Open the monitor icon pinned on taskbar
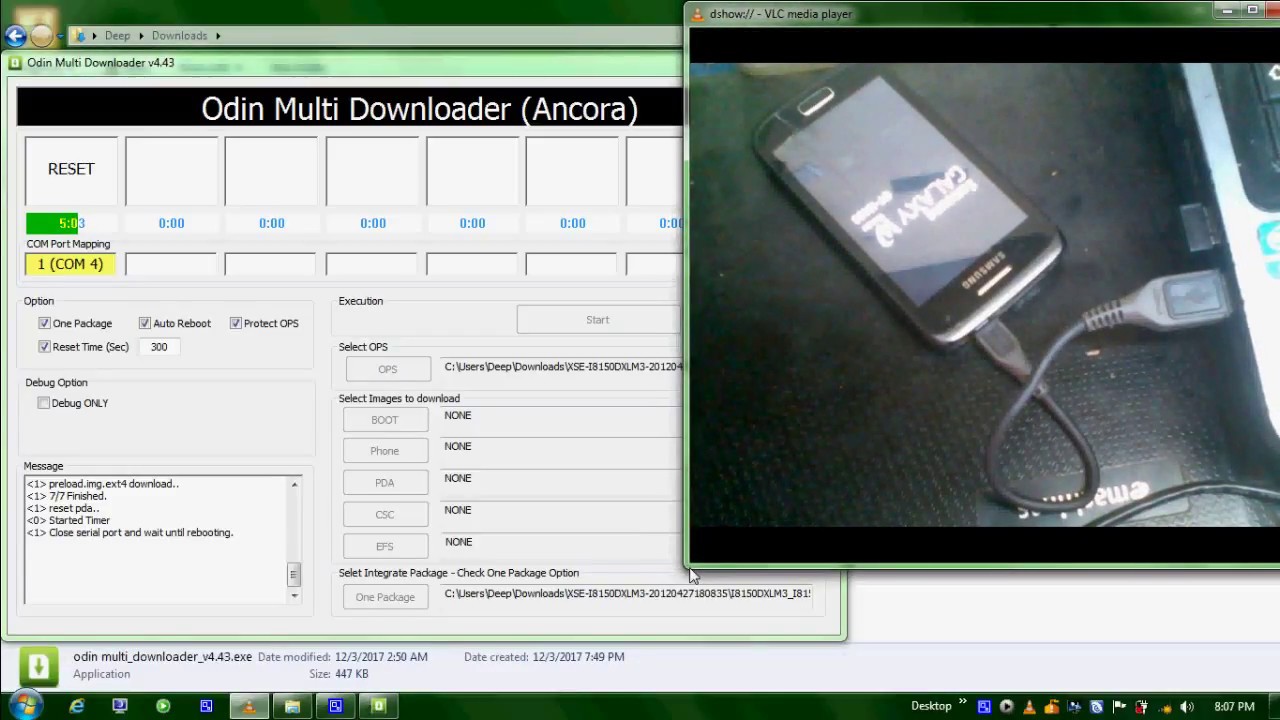Image resolution: width=1280 pixels, height=720 pixels. tap(120, 706)
